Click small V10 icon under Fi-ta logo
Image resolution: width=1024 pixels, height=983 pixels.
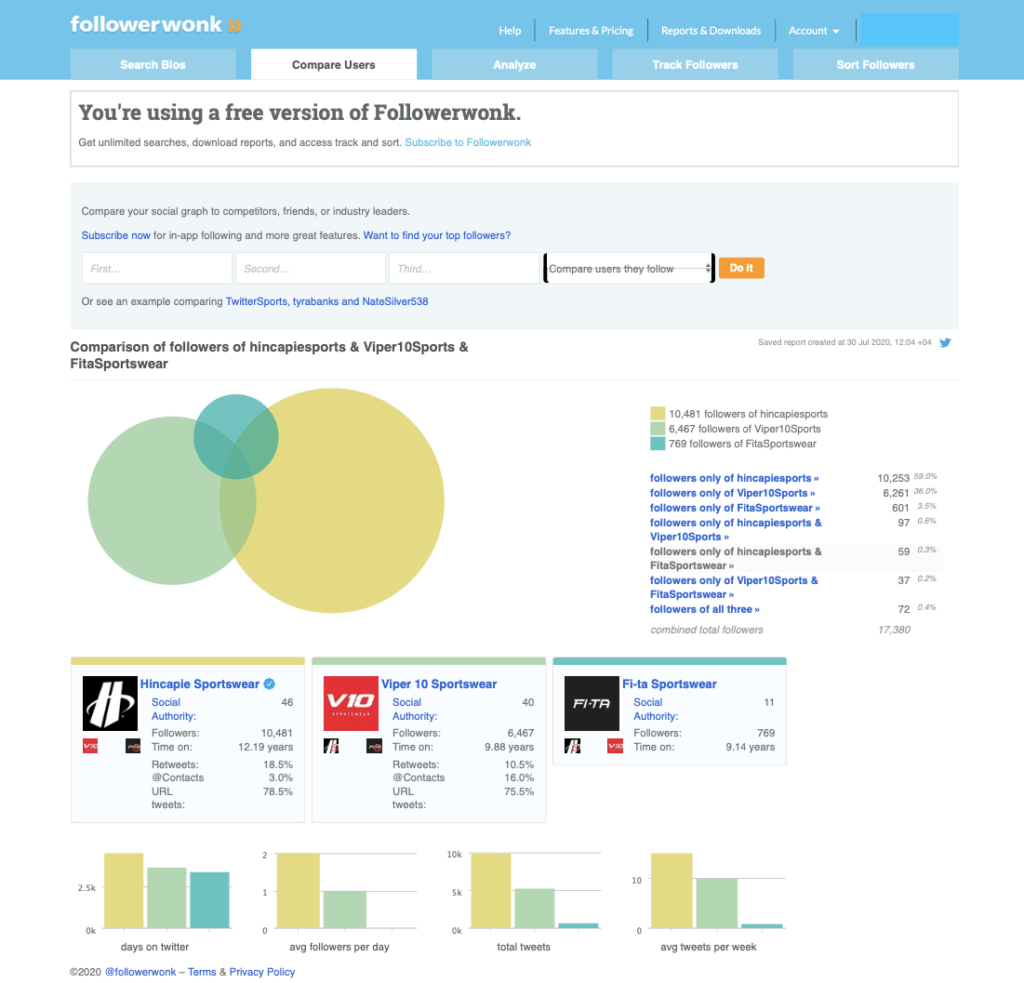[615, 746]
